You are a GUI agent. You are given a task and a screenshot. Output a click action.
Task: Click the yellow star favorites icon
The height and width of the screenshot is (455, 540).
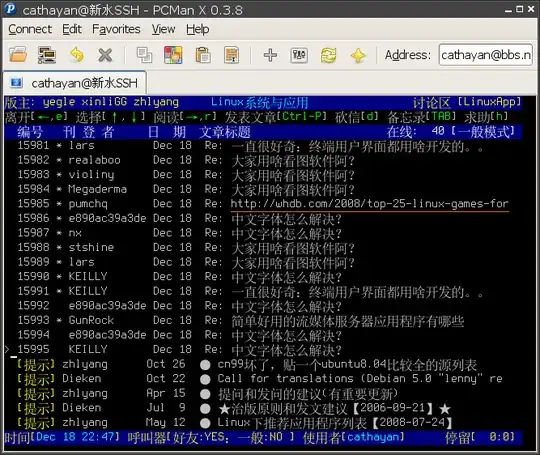click(x=358, y=55)
